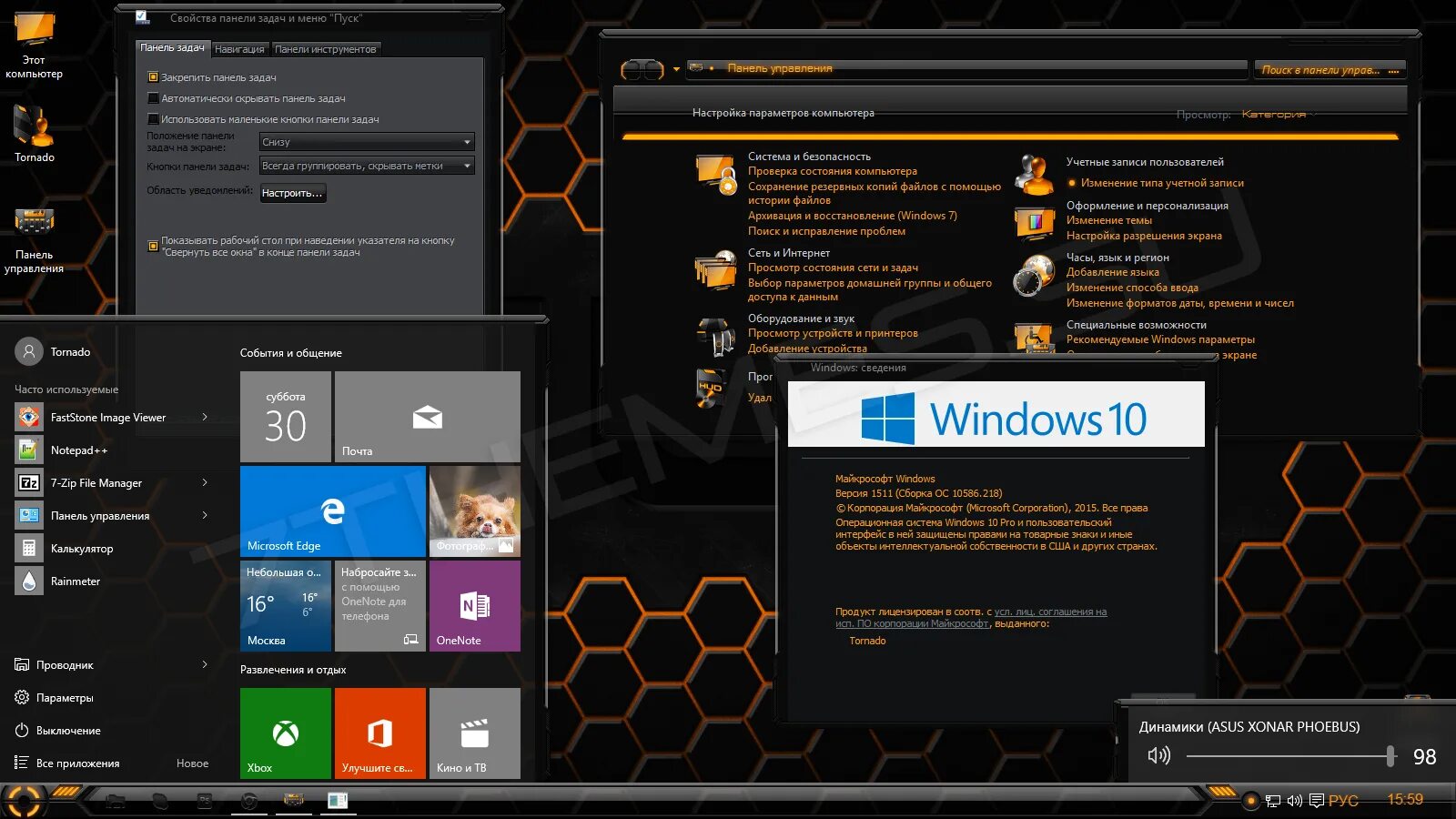Open the Почта mail tile

click(428, 417)
